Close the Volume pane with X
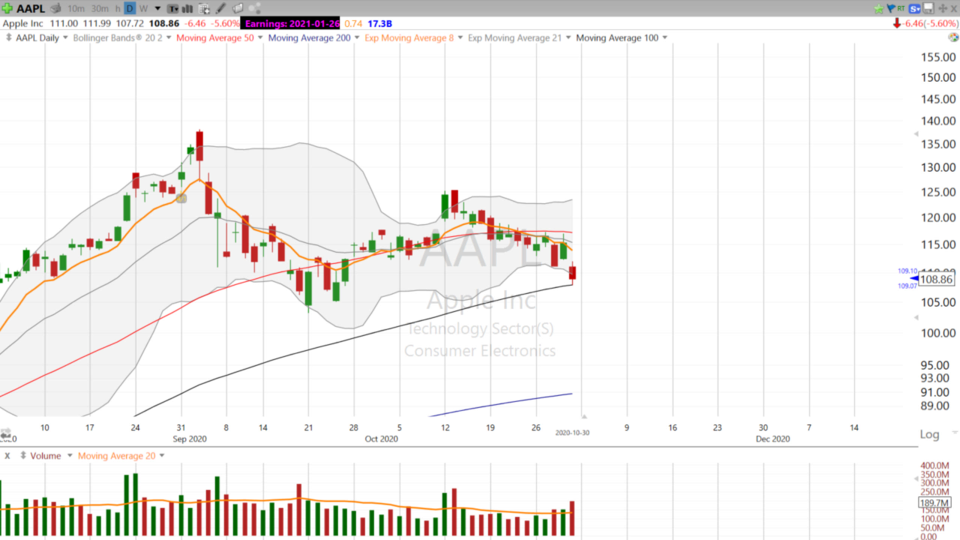This screenshot has height=540, width=960. click(7, 456)
